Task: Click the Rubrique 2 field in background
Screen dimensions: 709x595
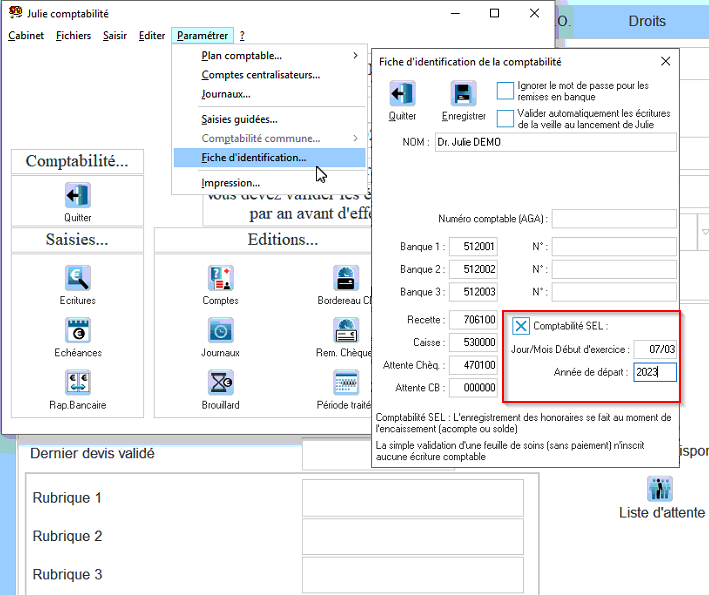Action: [x=413, y=536]
